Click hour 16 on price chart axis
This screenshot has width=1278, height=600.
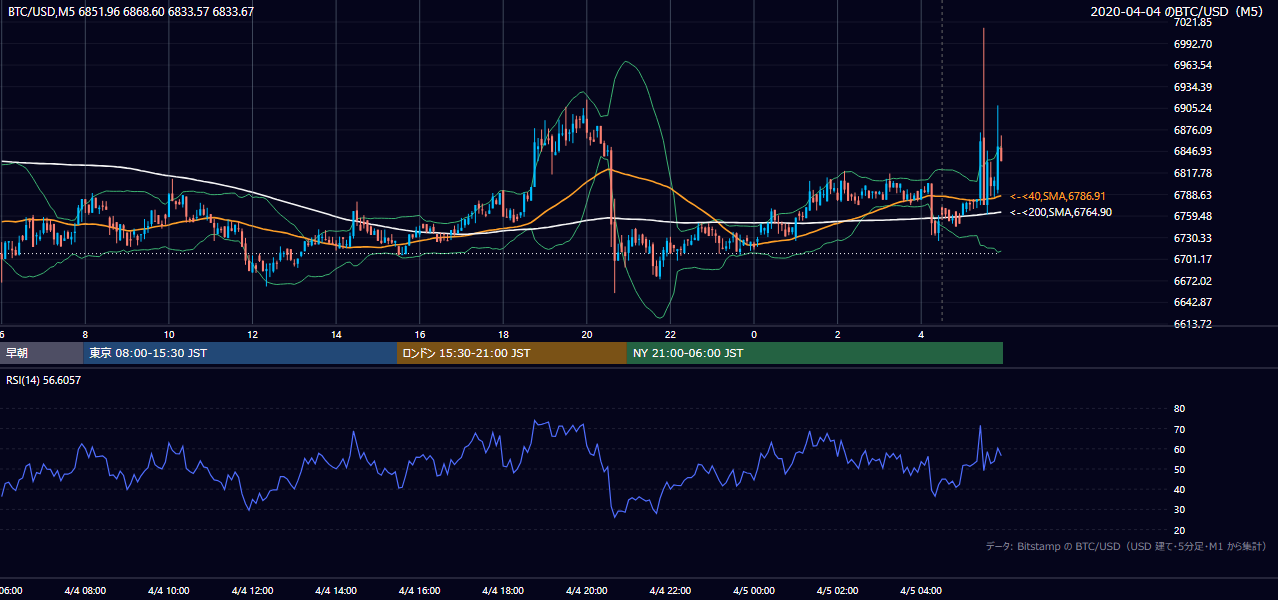point(420,334)
